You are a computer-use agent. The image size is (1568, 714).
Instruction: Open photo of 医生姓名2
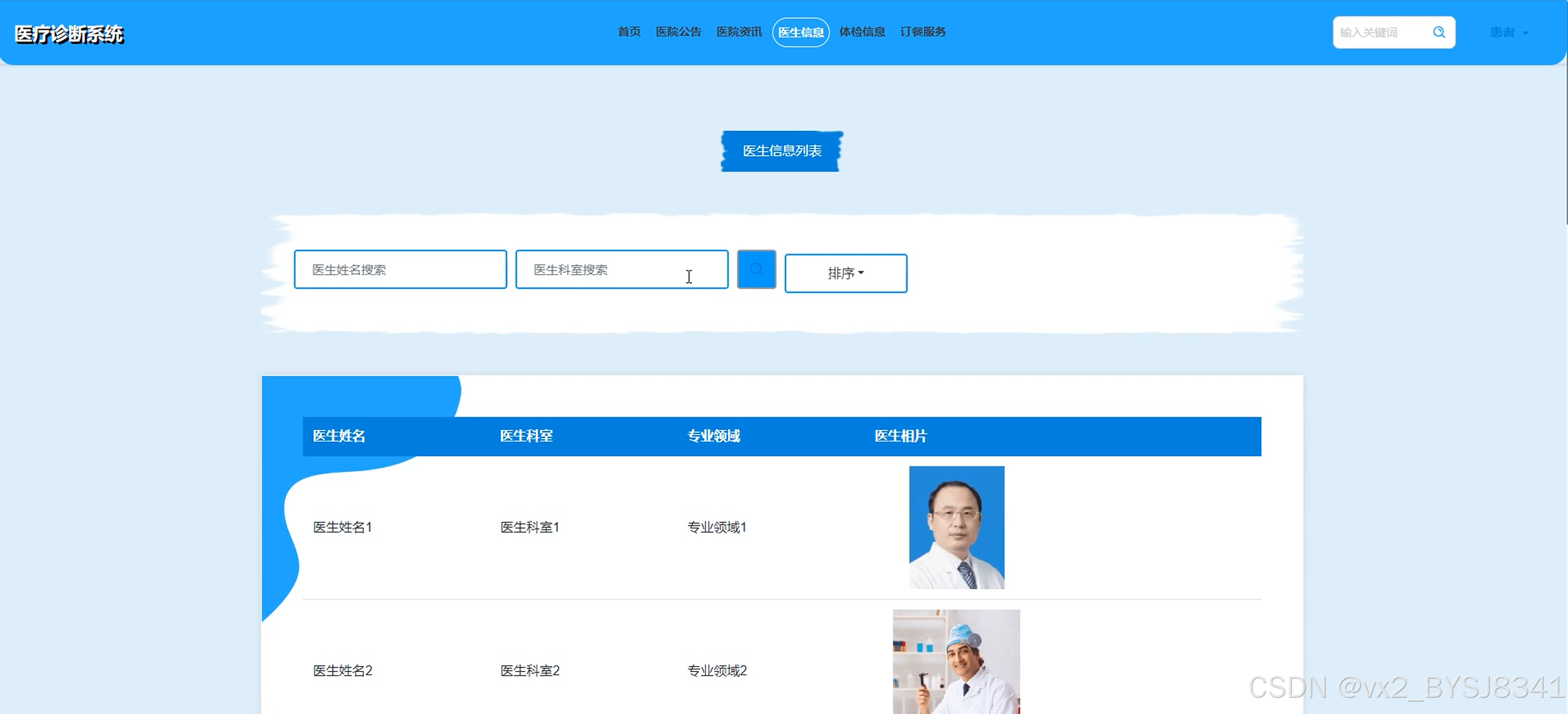coord(956,662)
